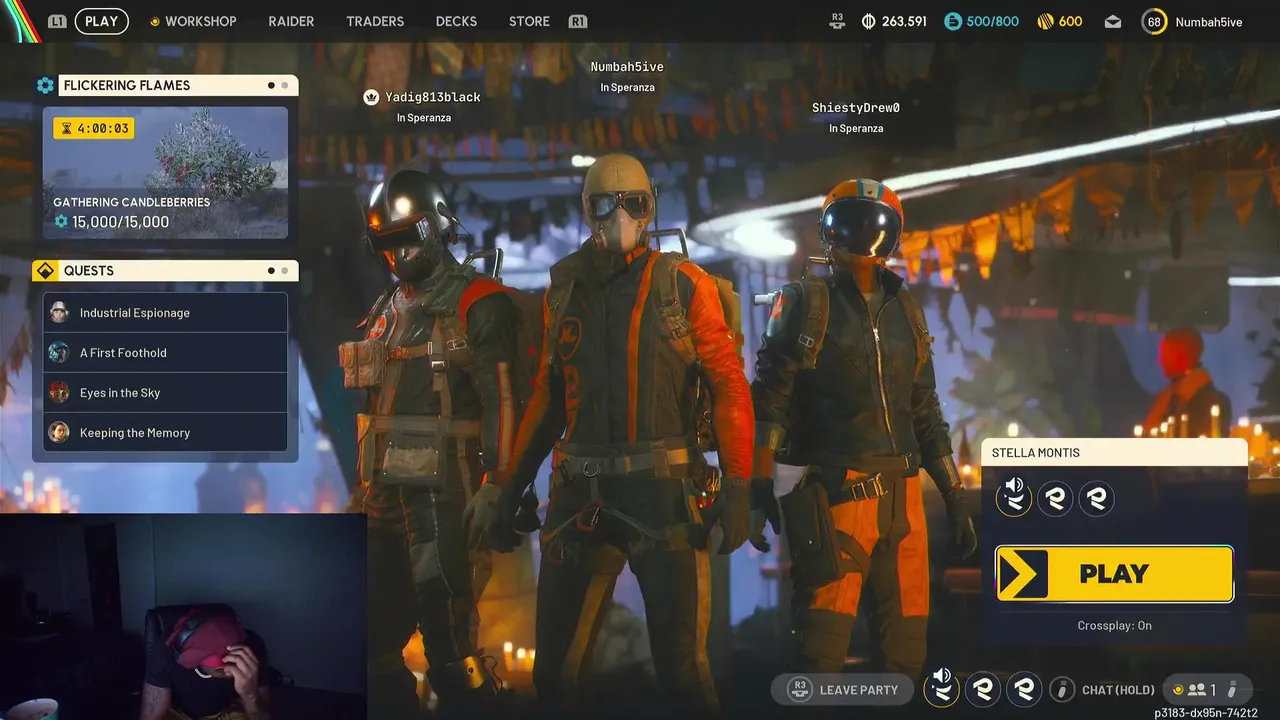Click the 263,591 coin balance
Screen dimensions: 1280x720
click(904, 21)
